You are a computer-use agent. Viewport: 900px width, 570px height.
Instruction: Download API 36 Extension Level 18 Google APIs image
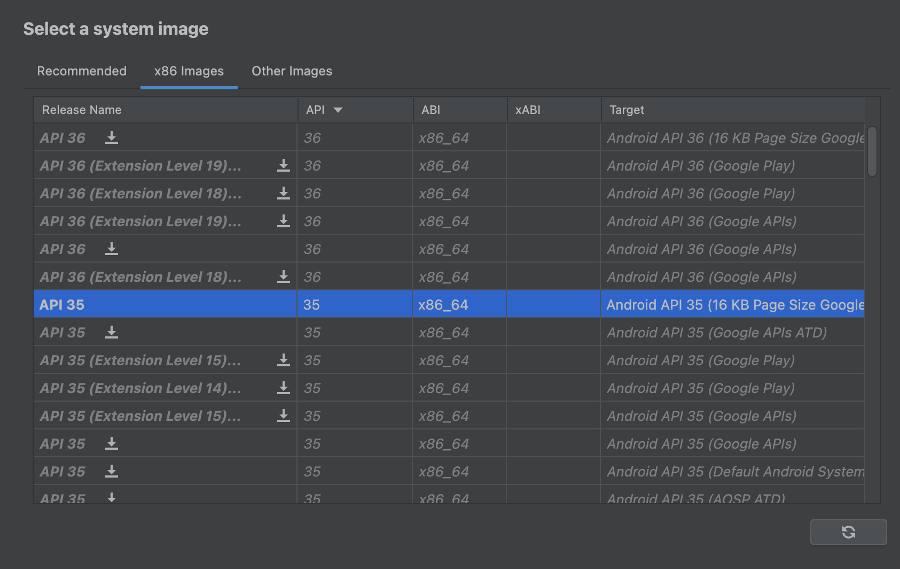coord(284,277)
